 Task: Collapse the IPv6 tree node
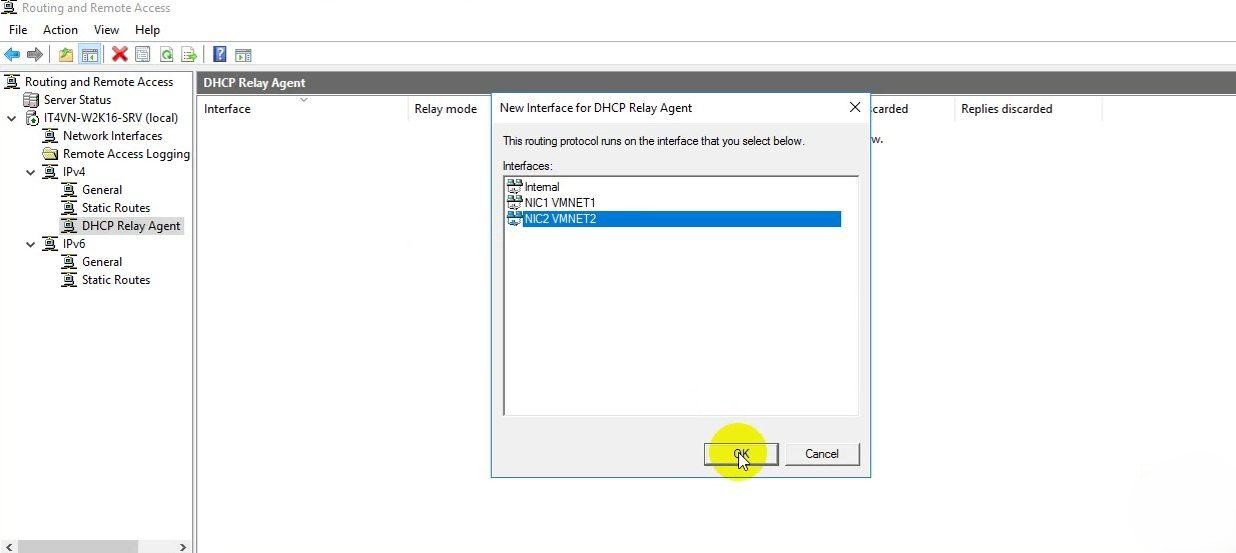pyautogui.click(x=30, y=244)
